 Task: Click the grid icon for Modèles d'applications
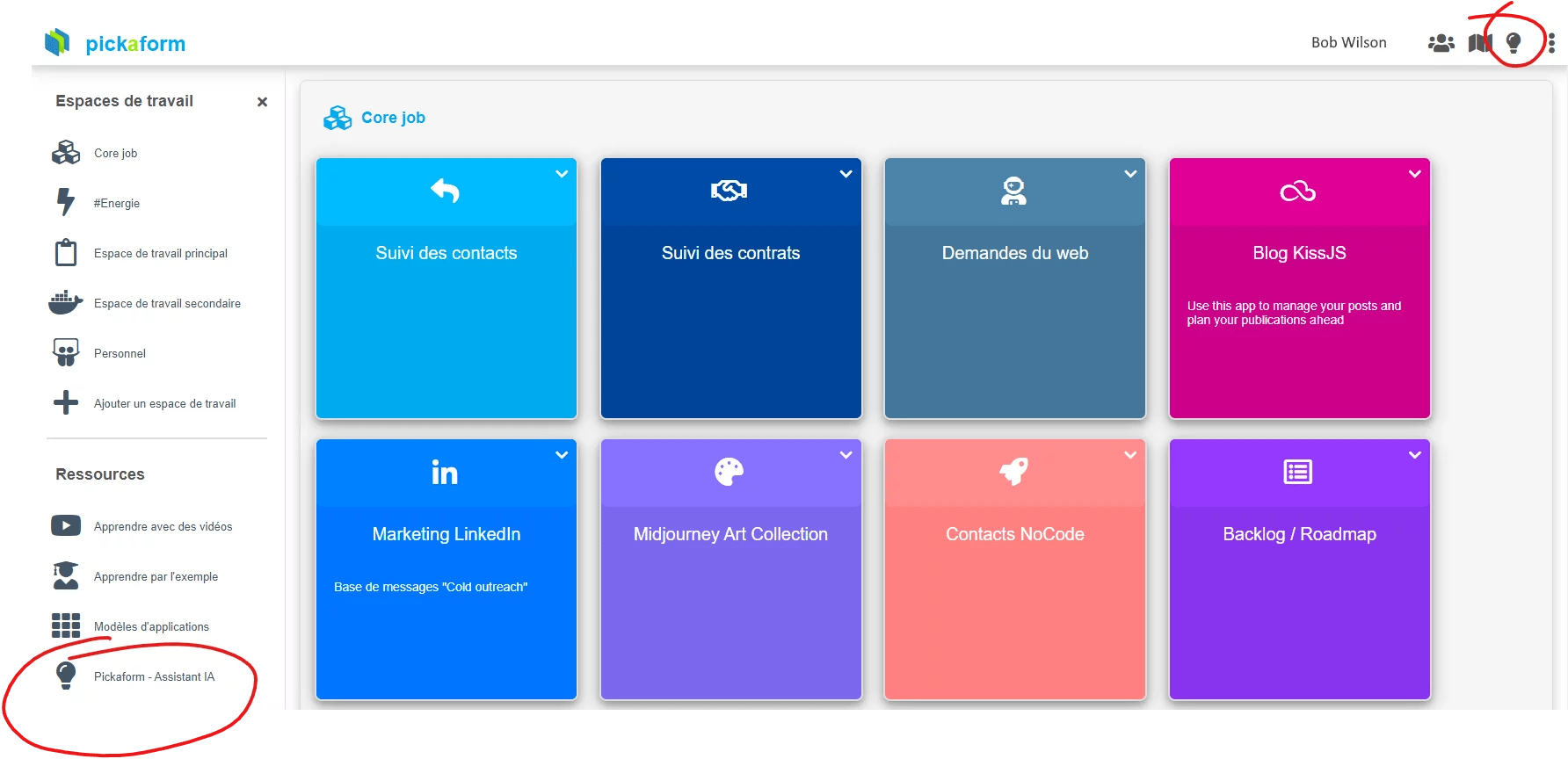coord(66,625)
